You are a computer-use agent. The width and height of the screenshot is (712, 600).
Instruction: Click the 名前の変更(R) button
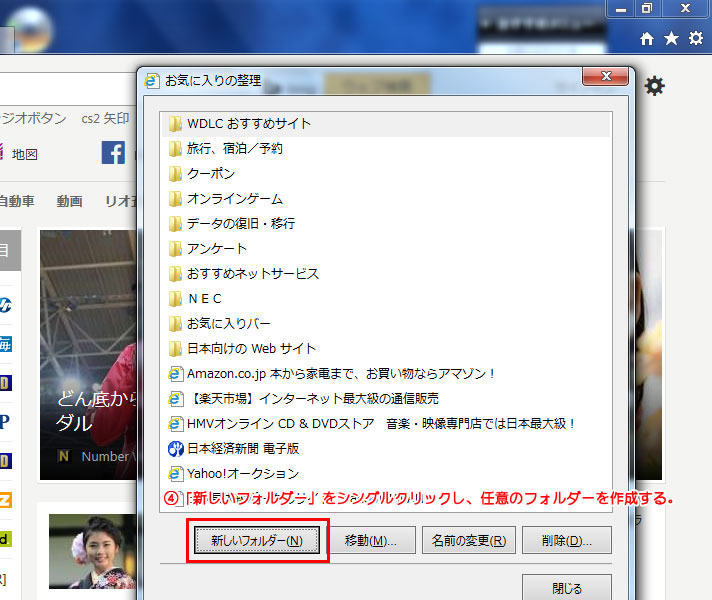coord(468,541)
